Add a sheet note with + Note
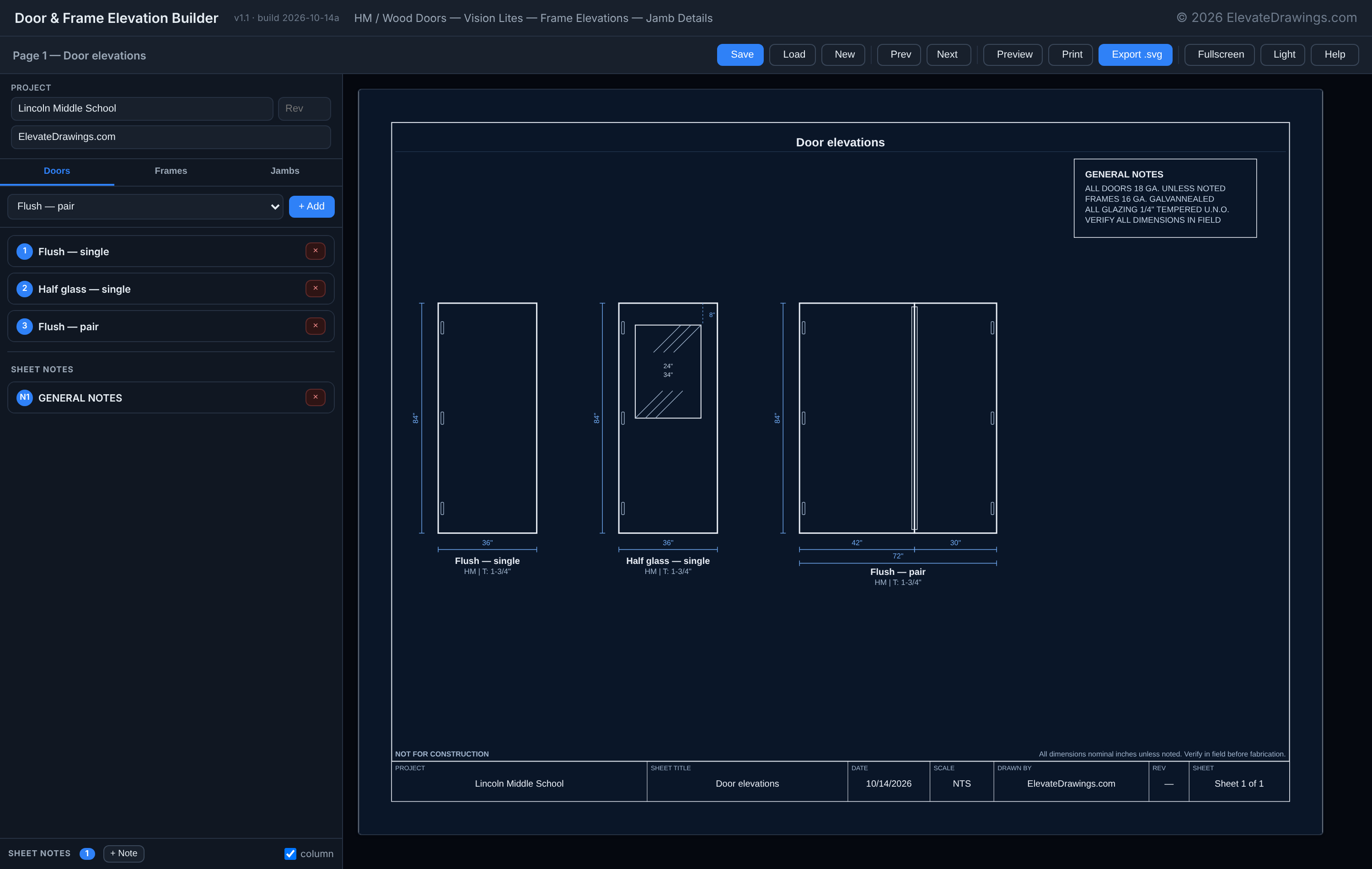The width and height of the screenshot is (1372, 869). (123, 853)
